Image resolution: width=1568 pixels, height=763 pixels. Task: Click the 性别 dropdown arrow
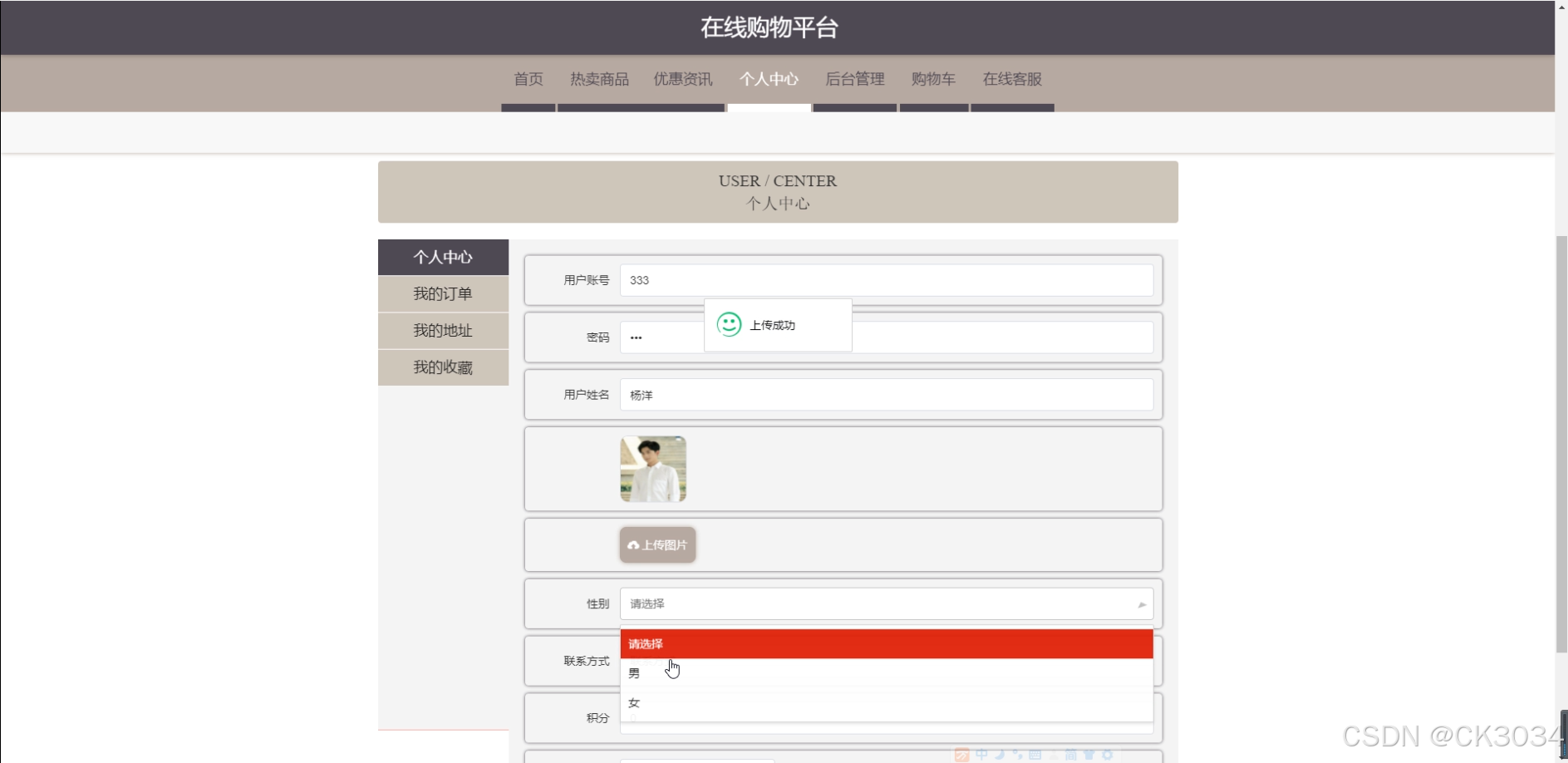tap(1142, 604)
